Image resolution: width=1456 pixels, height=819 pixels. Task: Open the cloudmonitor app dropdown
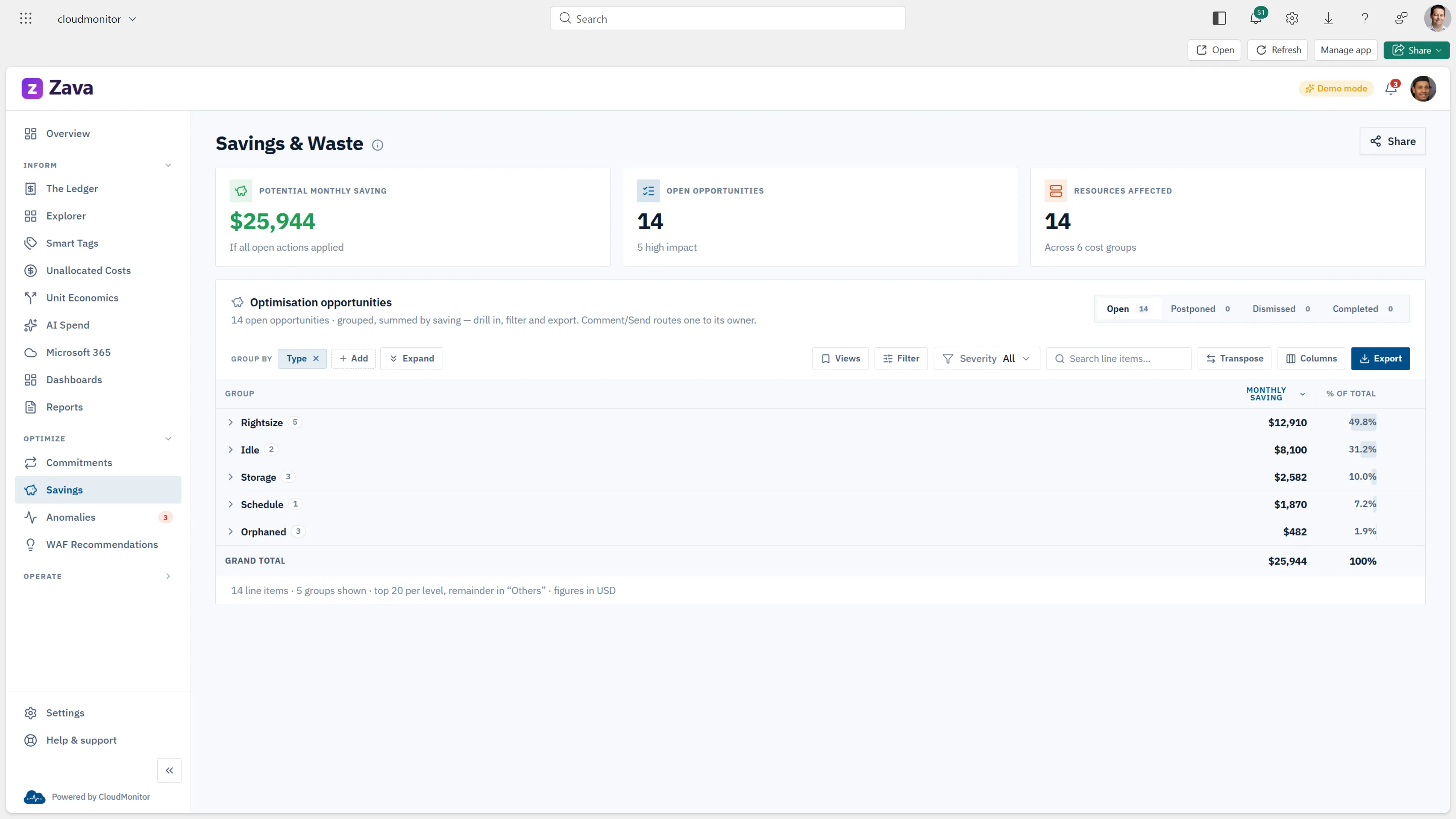tap(97, 19)
